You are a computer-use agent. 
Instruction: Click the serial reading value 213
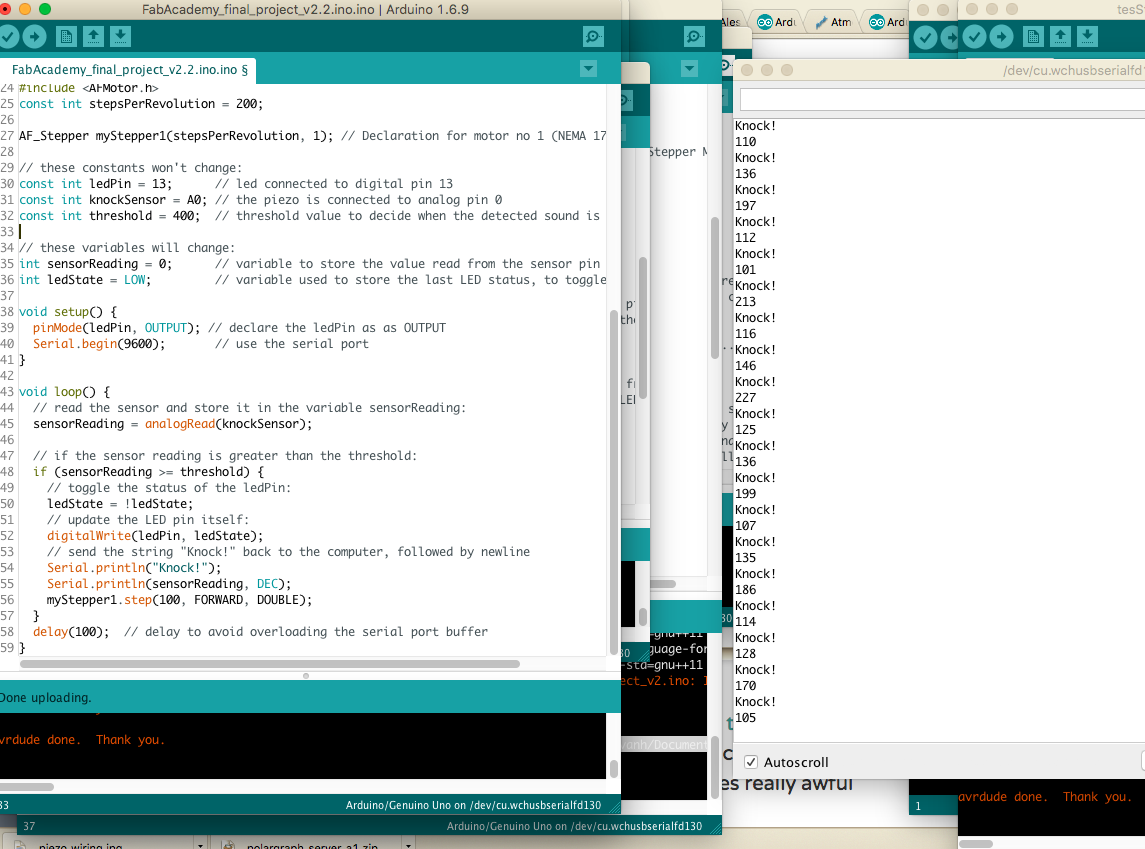pyautogui.click(x=746, y=301)
